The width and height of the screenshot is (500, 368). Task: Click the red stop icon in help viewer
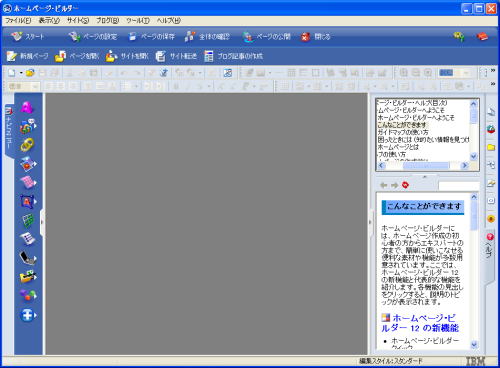click(405, 185)
